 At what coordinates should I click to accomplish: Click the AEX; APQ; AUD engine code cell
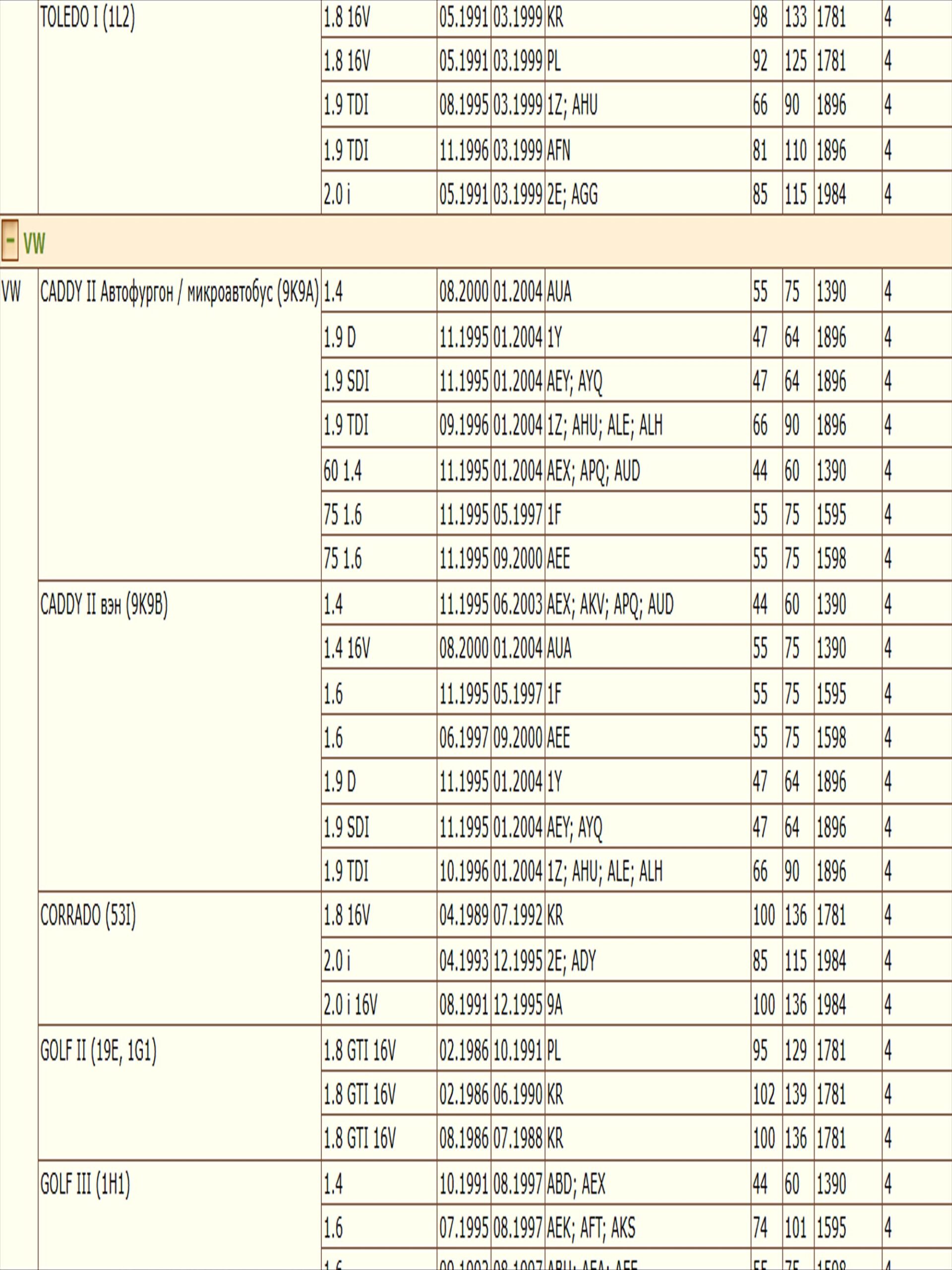coord(593,471)
